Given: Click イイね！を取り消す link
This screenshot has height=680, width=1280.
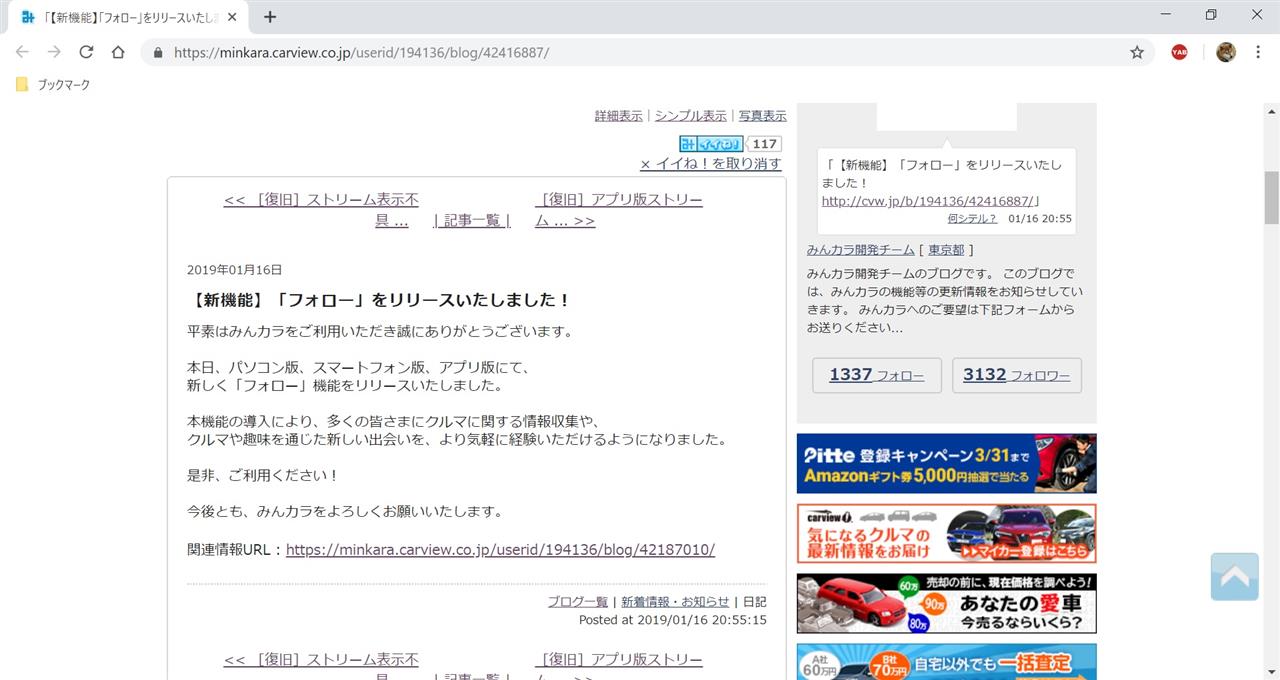Looking at the screenshot, I should point(711,164).
